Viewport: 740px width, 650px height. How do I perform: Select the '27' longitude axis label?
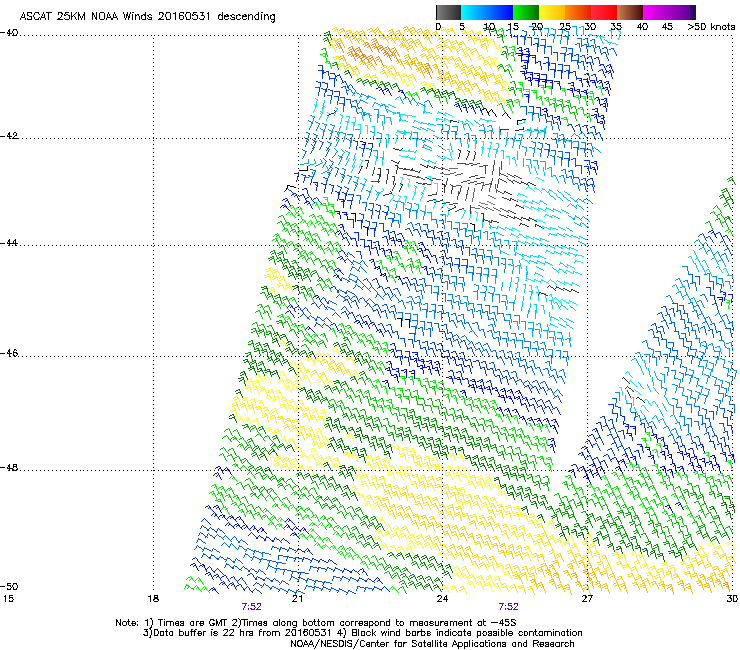(587, 599)
